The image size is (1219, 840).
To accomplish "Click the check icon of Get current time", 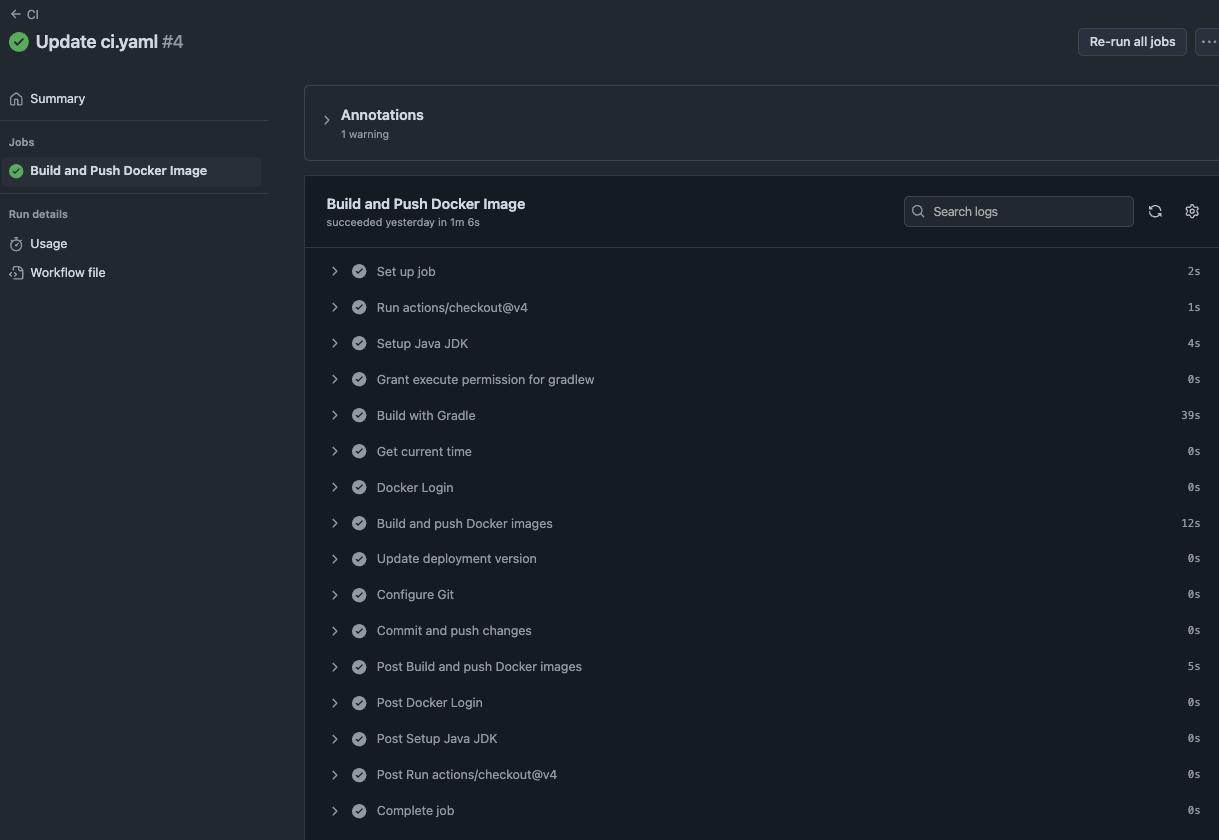I will click(x=359, y=451).
